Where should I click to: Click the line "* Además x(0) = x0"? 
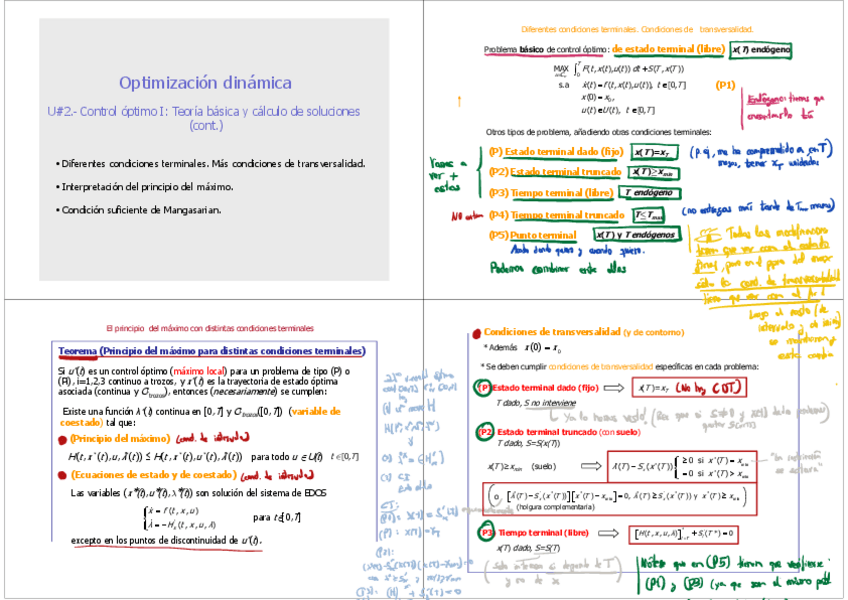point(522,348)
